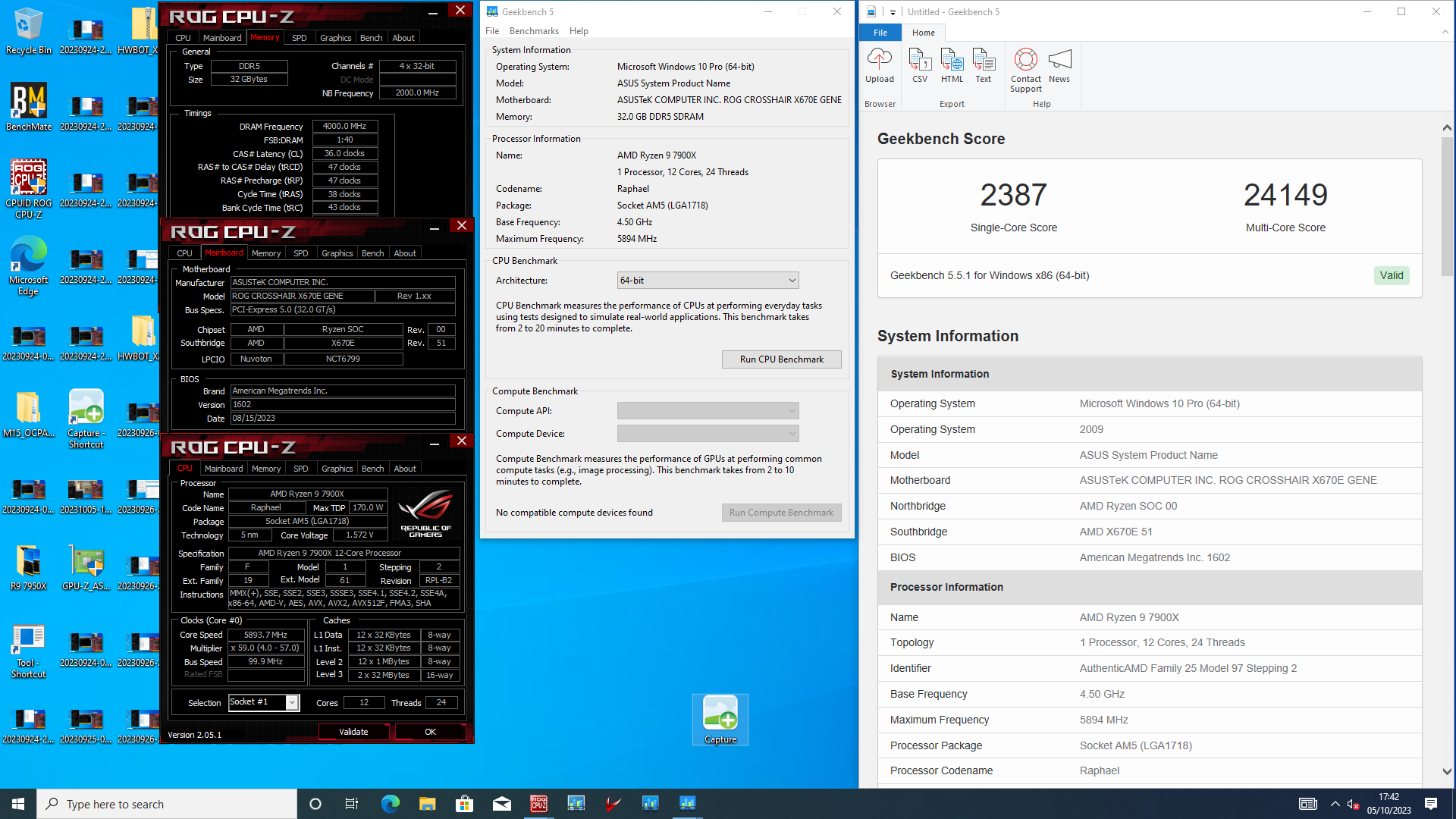
Task: Click OK in CPU-Z window
Action: pyautogui.click(x=430, y=732)
